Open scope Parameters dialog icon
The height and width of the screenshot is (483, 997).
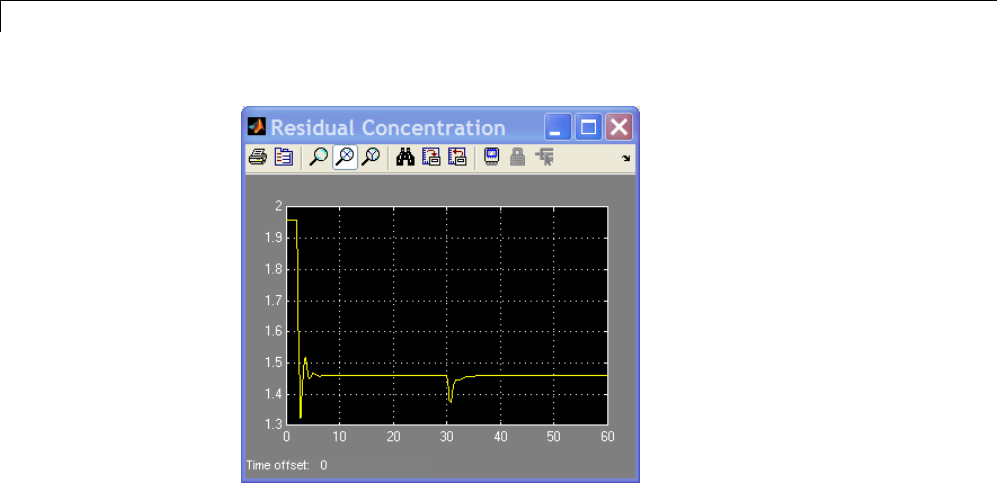283,157
